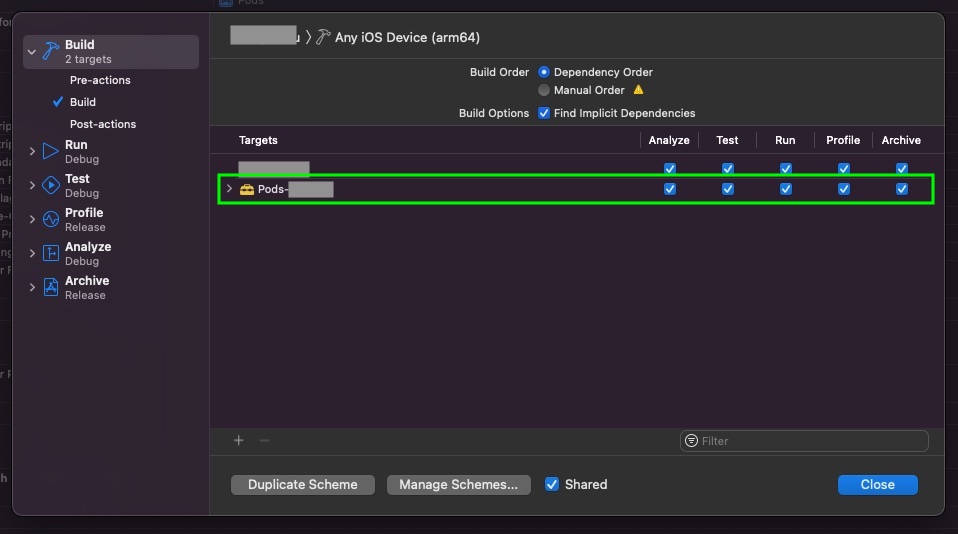The image size is (958, 534).
Task: Click the Manual Order warning icon
Action: coord(639,90)
